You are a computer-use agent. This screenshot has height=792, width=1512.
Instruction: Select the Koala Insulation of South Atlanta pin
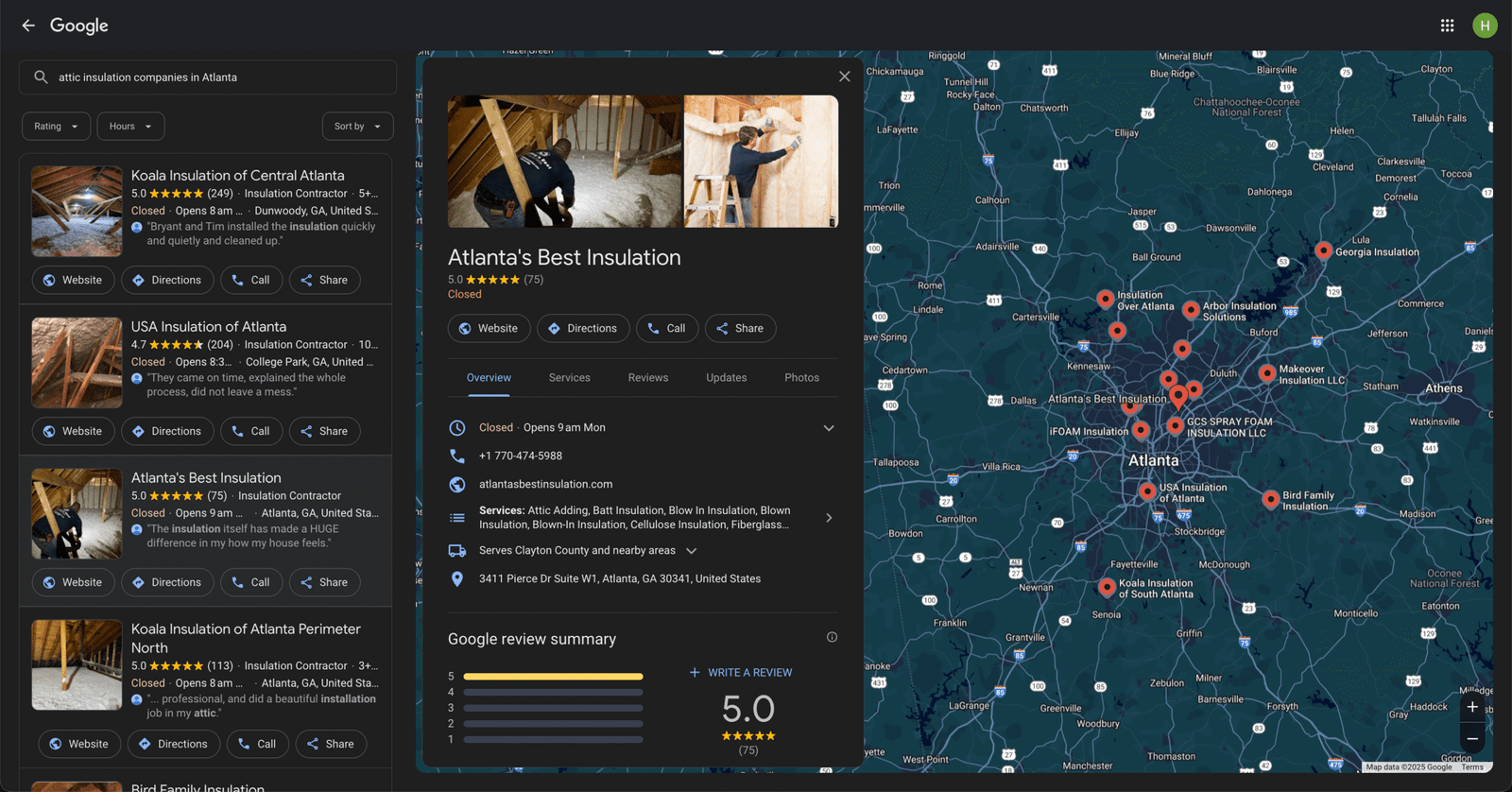(x=1107, y=587)
